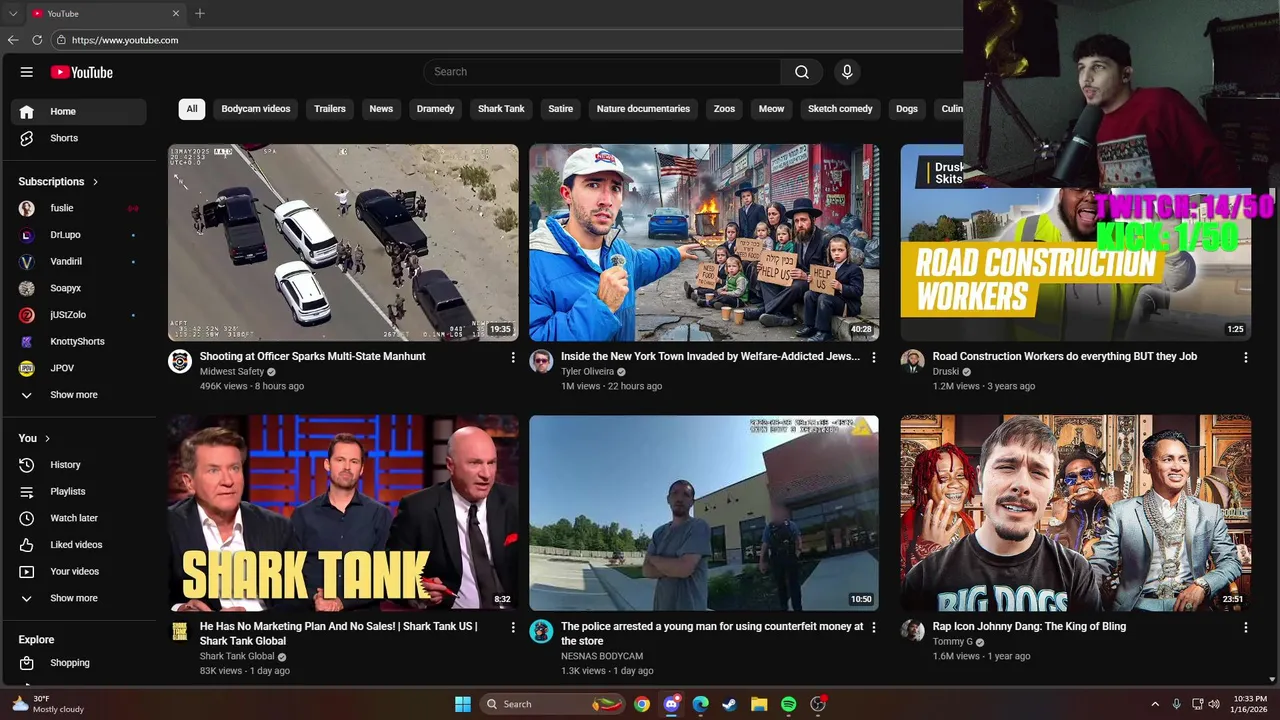Image resolution: width=1280 pixels, height=720 pixels.
Task: Select the Dogs filter chip
Action: click(907, 109)
